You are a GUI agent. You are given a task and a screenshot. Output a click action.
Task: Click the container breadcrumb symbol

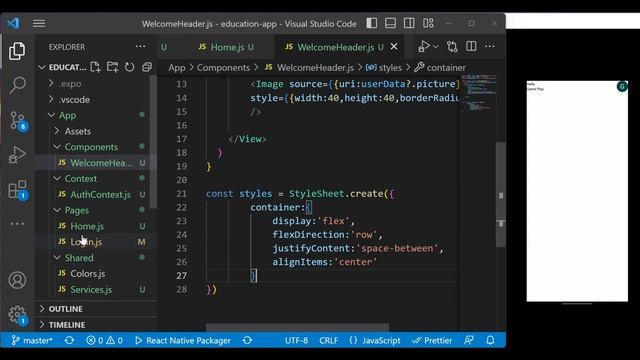440,68
